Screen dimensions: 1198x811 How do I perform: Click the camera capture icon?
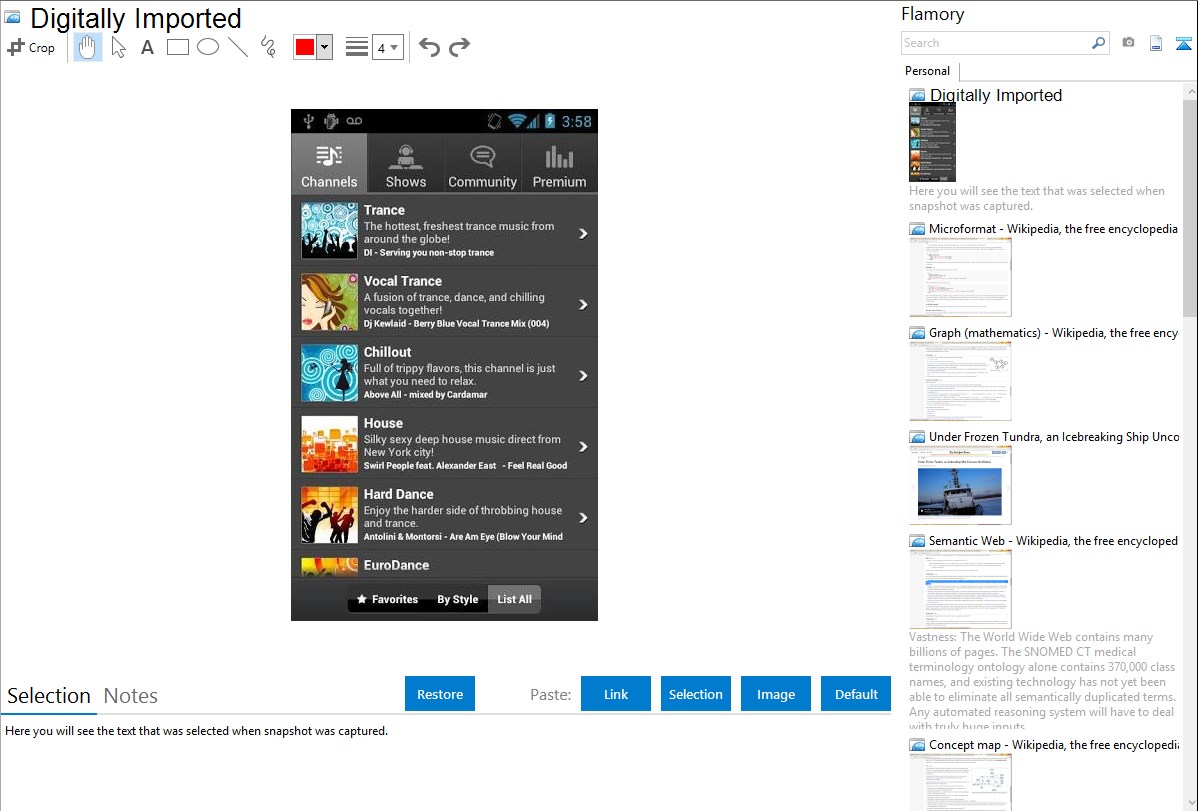pos(1128,43)
